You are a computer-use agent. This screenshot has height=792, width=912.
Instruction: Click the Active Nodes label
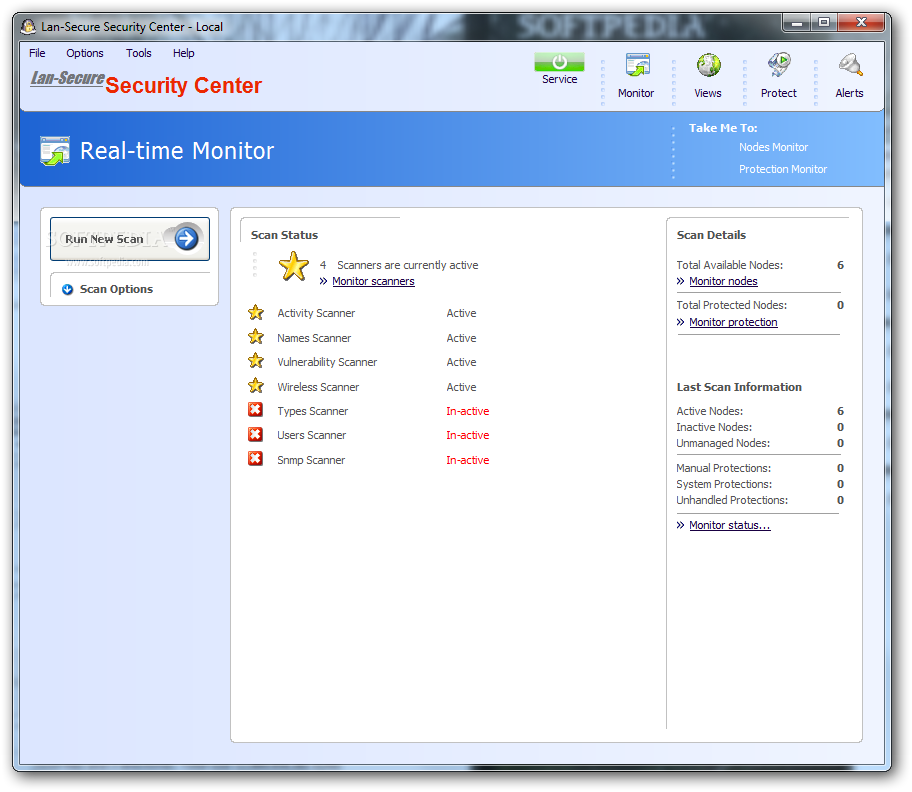tap(709, 411)
